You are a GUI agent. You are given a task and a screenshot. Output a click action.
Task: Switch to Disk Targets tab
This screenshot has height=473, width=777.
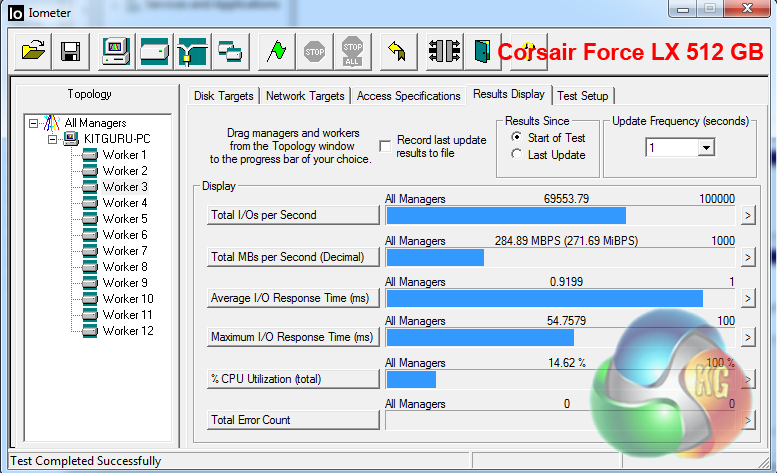[x=223, y=96]
